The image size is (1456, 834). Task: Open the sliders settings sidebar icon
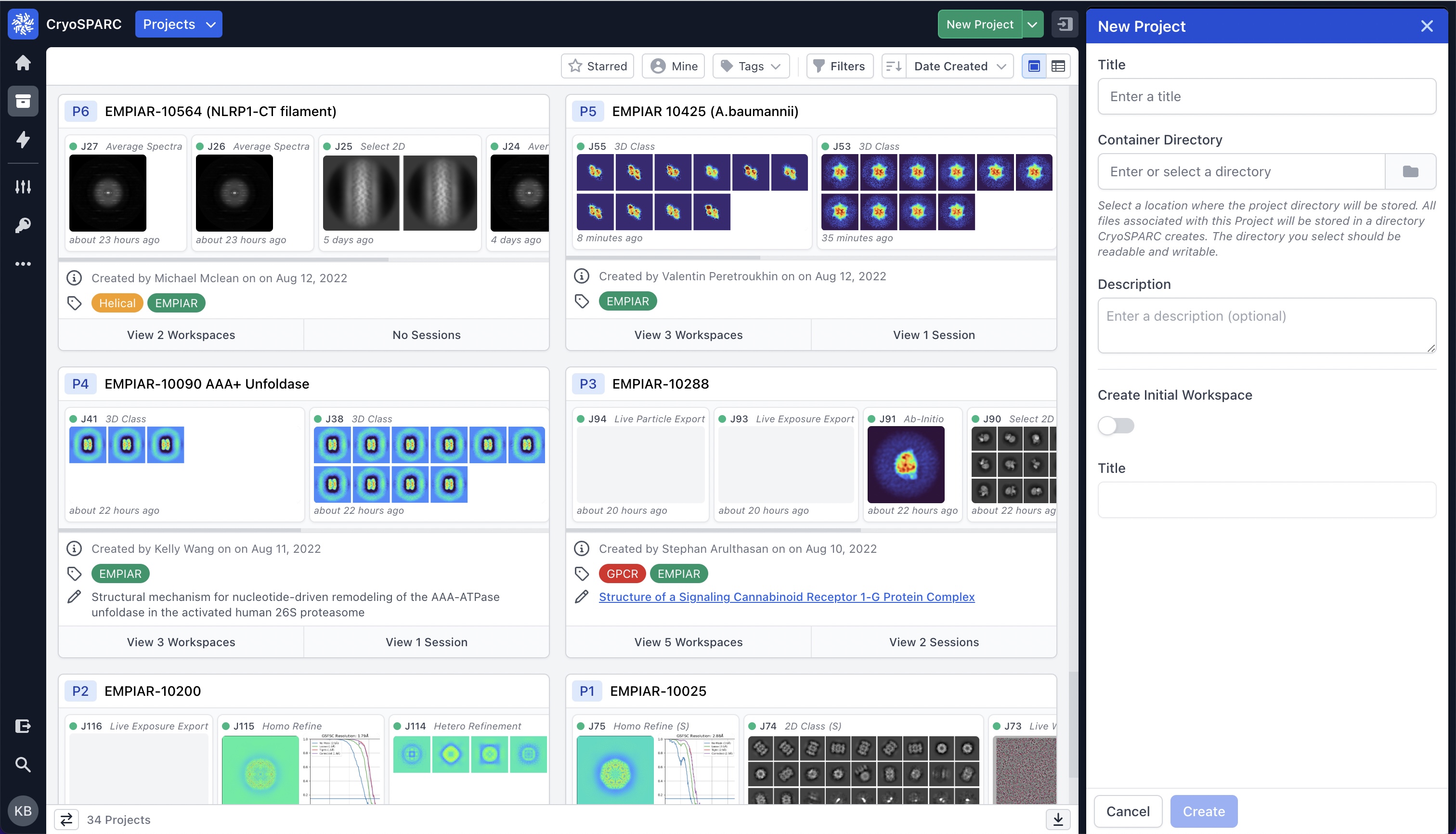23,186
